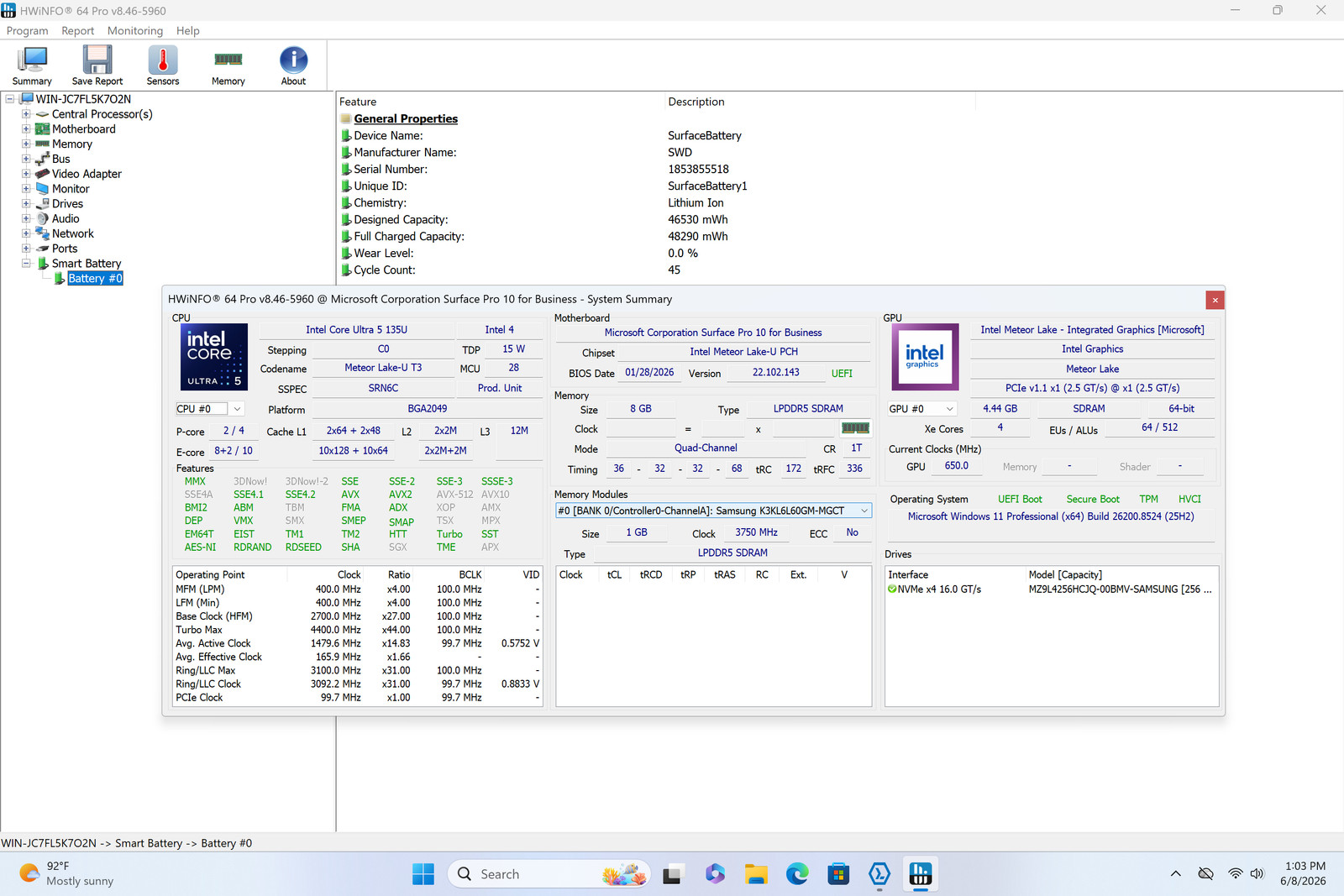Click the HWiNFO taskbar icon
The height and width of the screenshot is (896, 1344).
click(921, 874)
